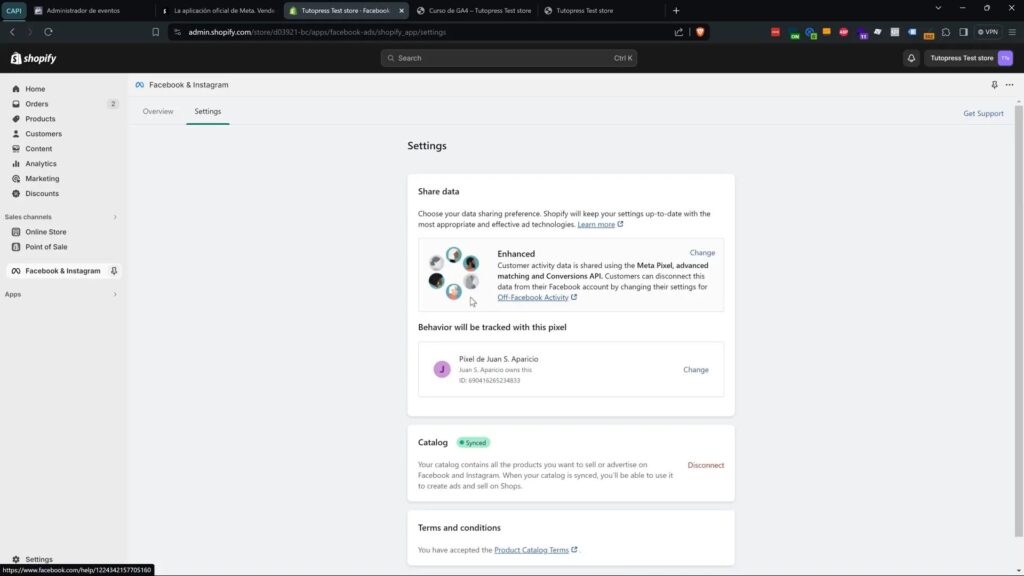Open the Online Store sales channel

[46, 232]
